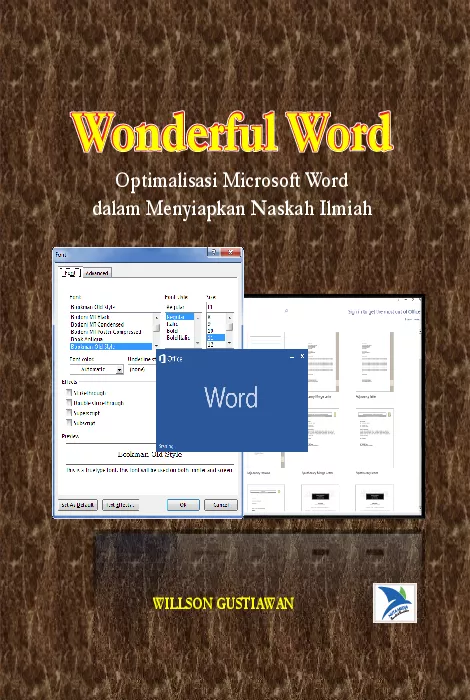
Task: Click the Font name input field
Action: (115, 307)
